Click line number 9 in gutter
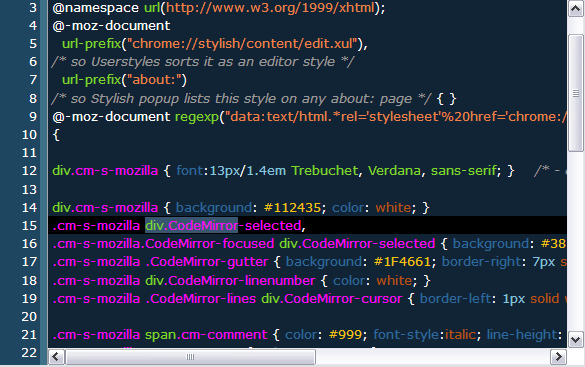 click(33, 117)
